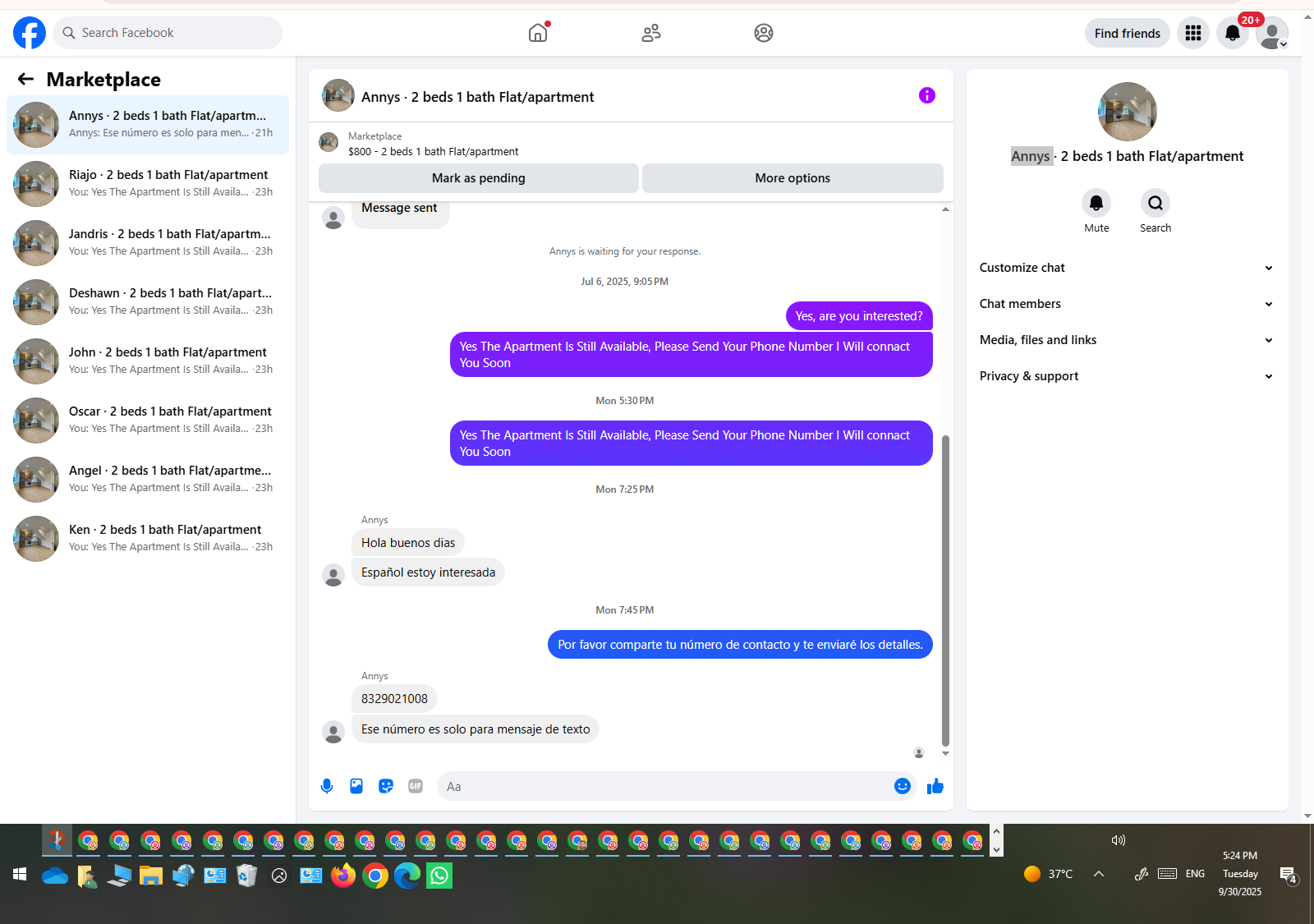Click the chat scrollbar up arrow
The width and height of the screenshot is (1314, 924).
click(945, 209)
